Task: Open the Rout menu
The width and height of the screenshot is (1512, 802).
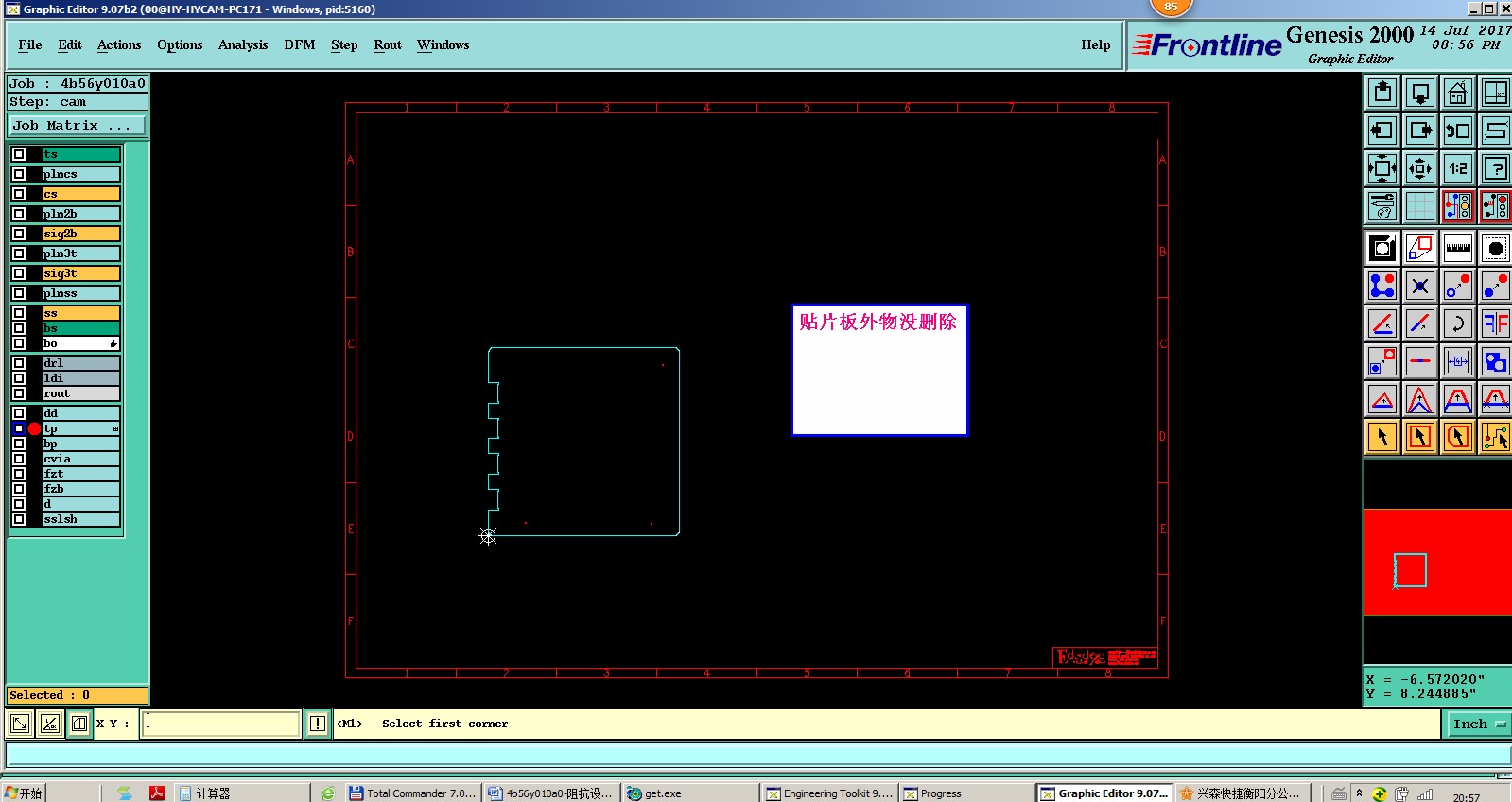Action: [388, 44]
